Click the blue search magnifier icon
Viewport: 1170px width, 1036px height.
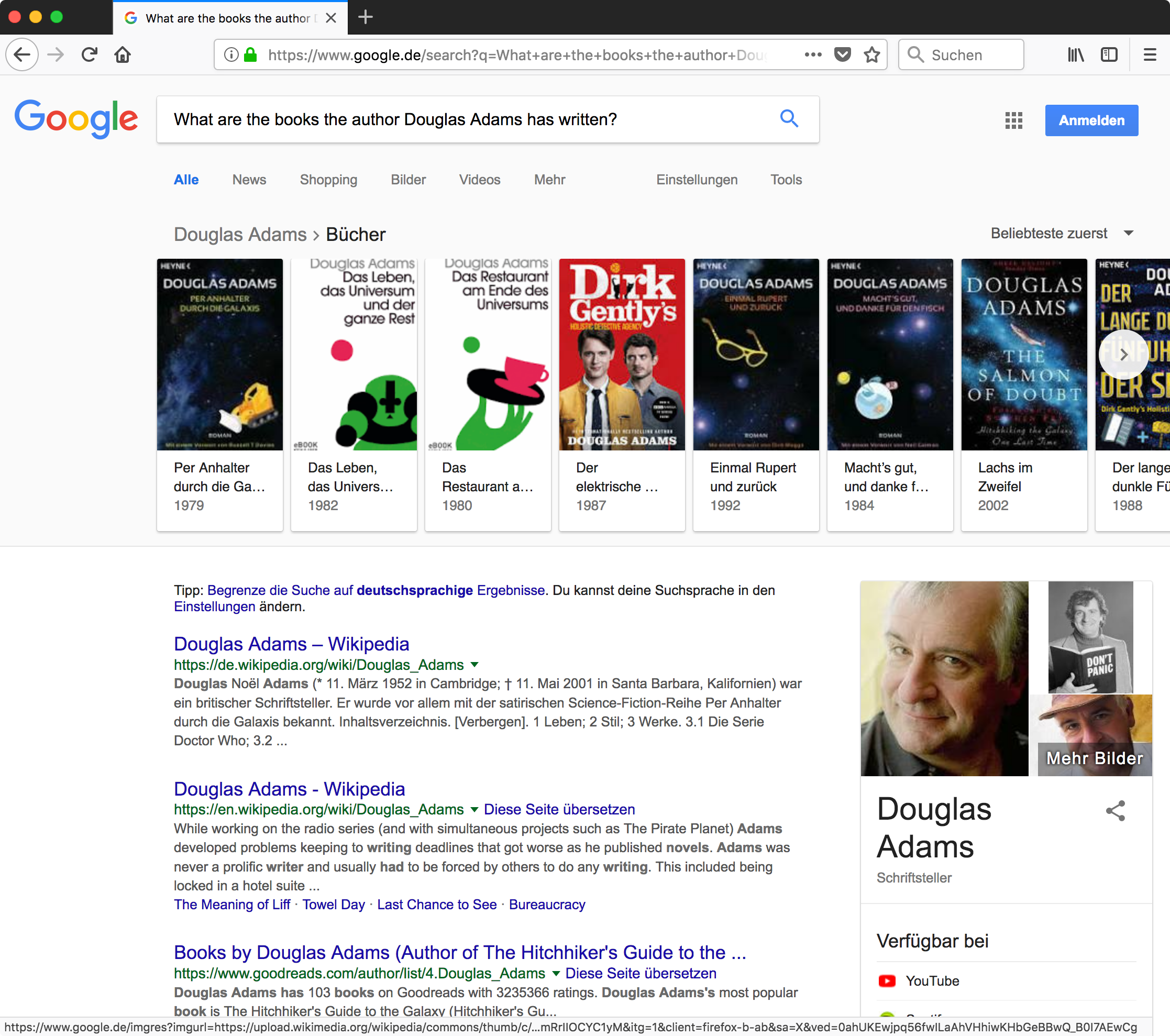[x=789, y=118]
